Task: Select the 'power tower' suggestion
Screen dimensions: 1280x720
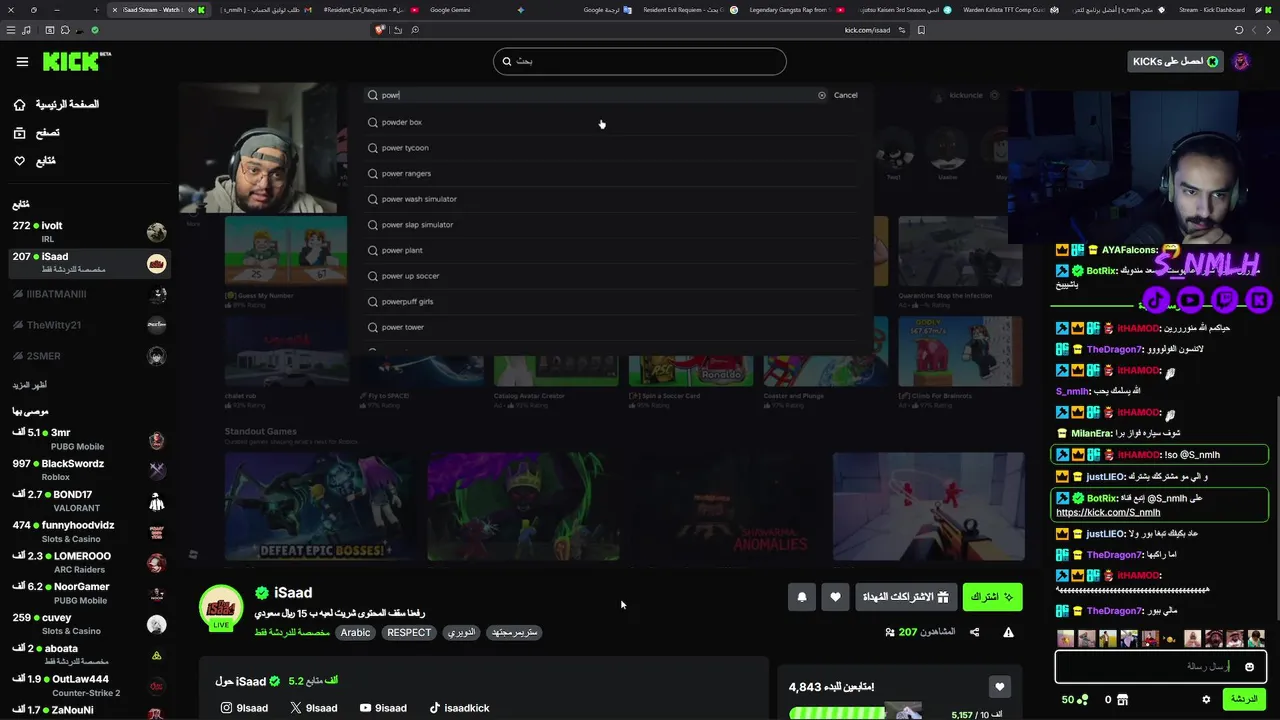Action: coord(610,327)
